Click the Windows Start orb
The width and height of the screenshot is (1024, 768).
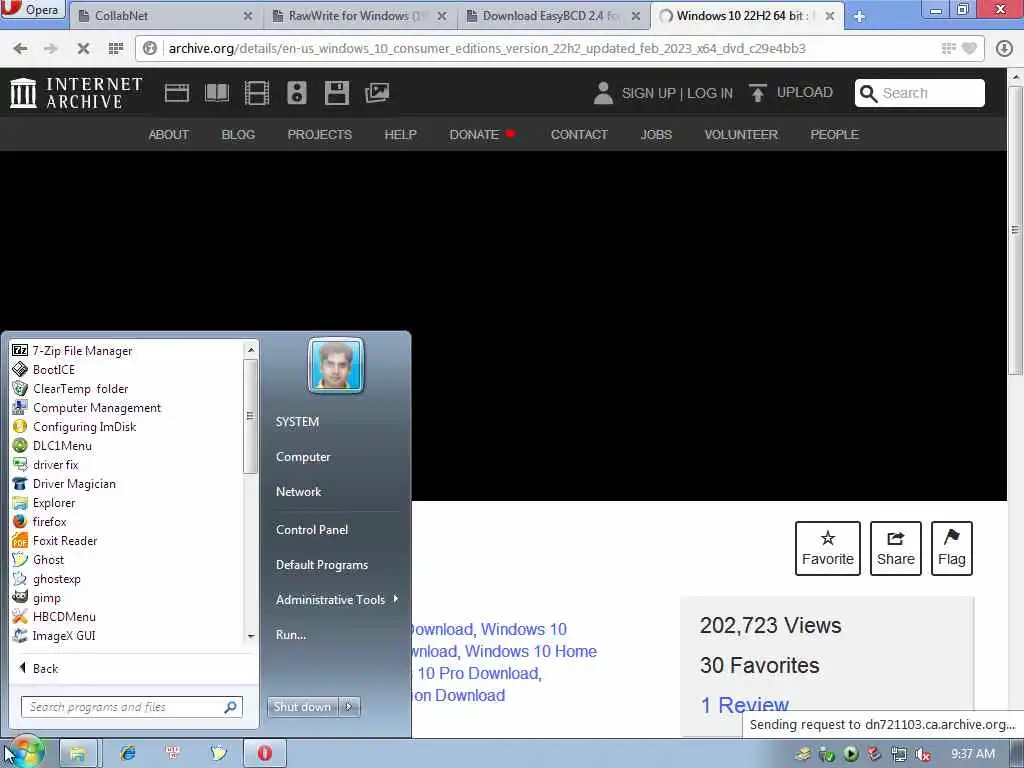pos(25,752)
